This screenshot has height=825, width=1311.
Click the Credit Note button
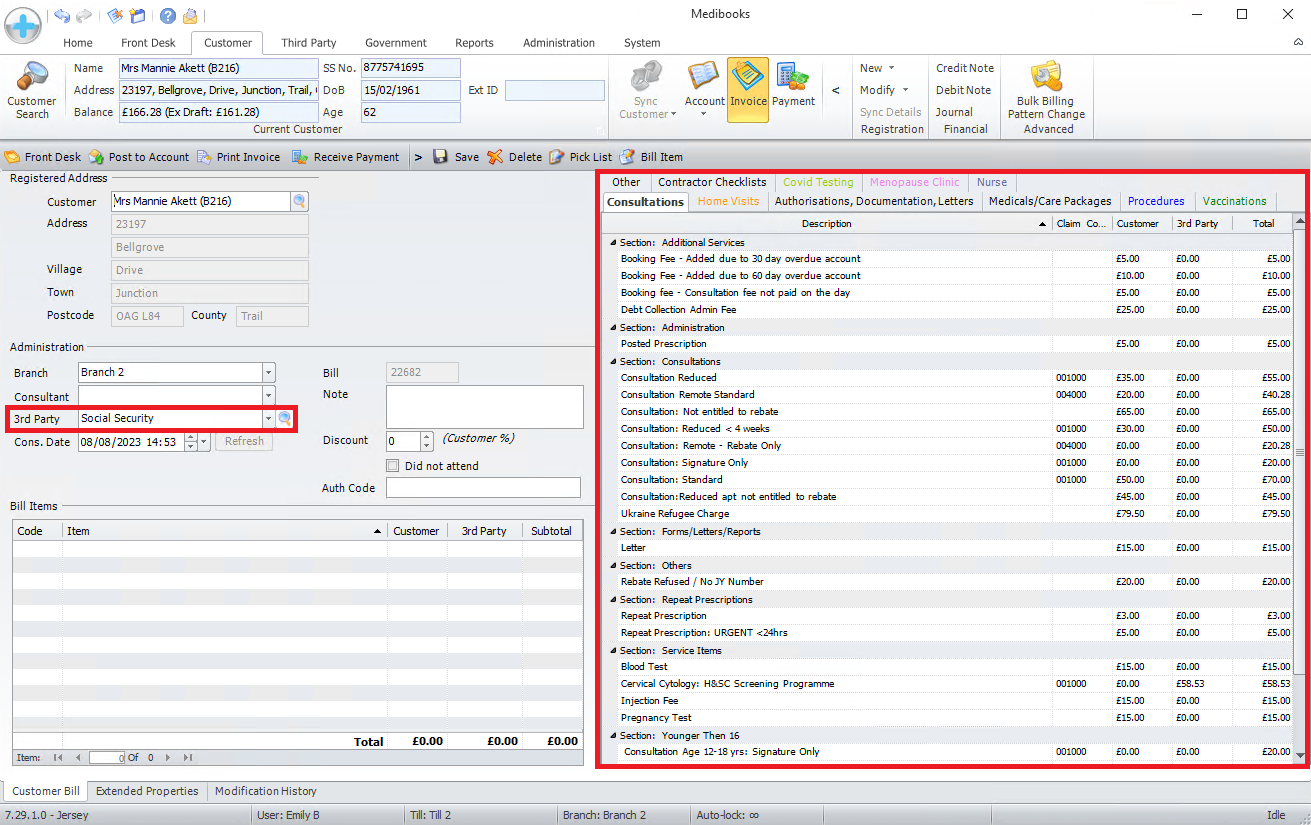965,68
